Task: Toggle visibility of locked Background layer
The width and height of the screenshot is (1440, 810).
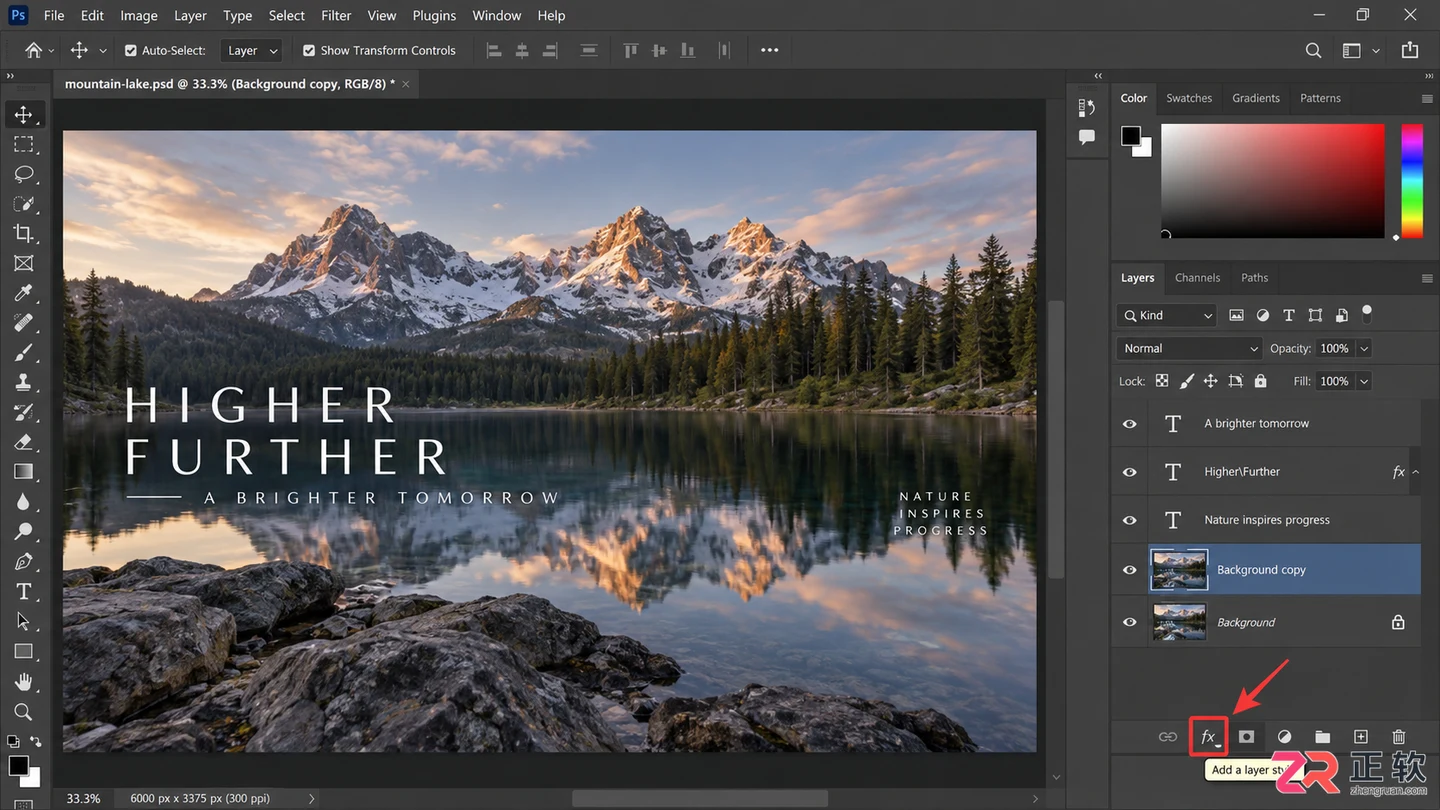Action: (1130, 622)
